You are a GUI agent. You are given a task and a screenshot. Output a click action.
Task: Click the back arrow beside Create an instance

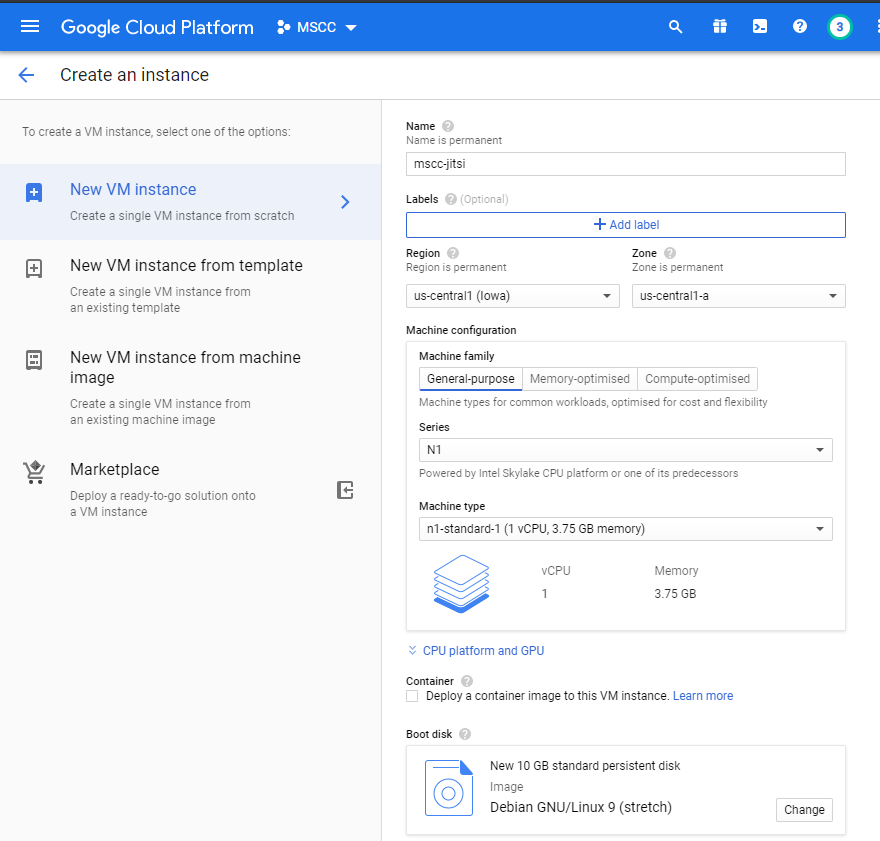26,75
